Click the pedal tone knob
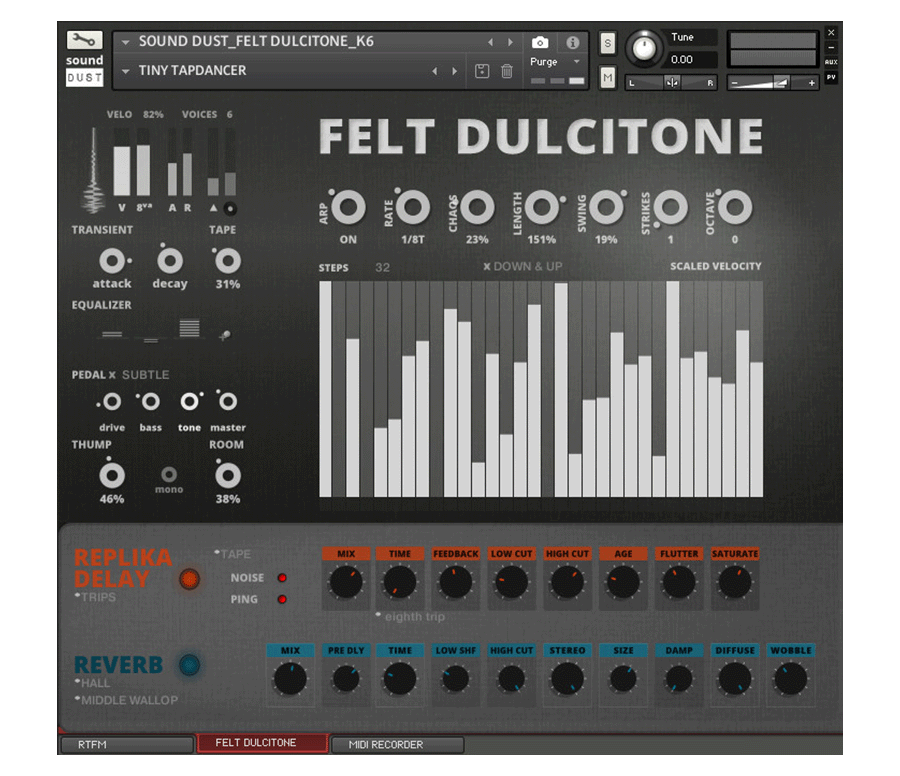The image size is (900, 776). [189, 402]
